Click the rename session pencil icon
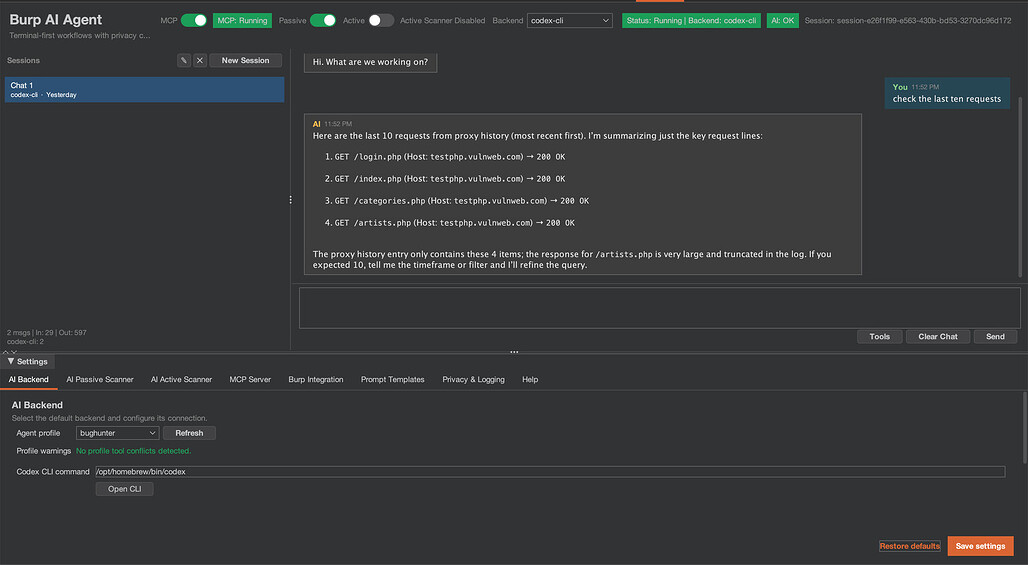Screen dimensions: 1028x565 (x=184, y=60)
